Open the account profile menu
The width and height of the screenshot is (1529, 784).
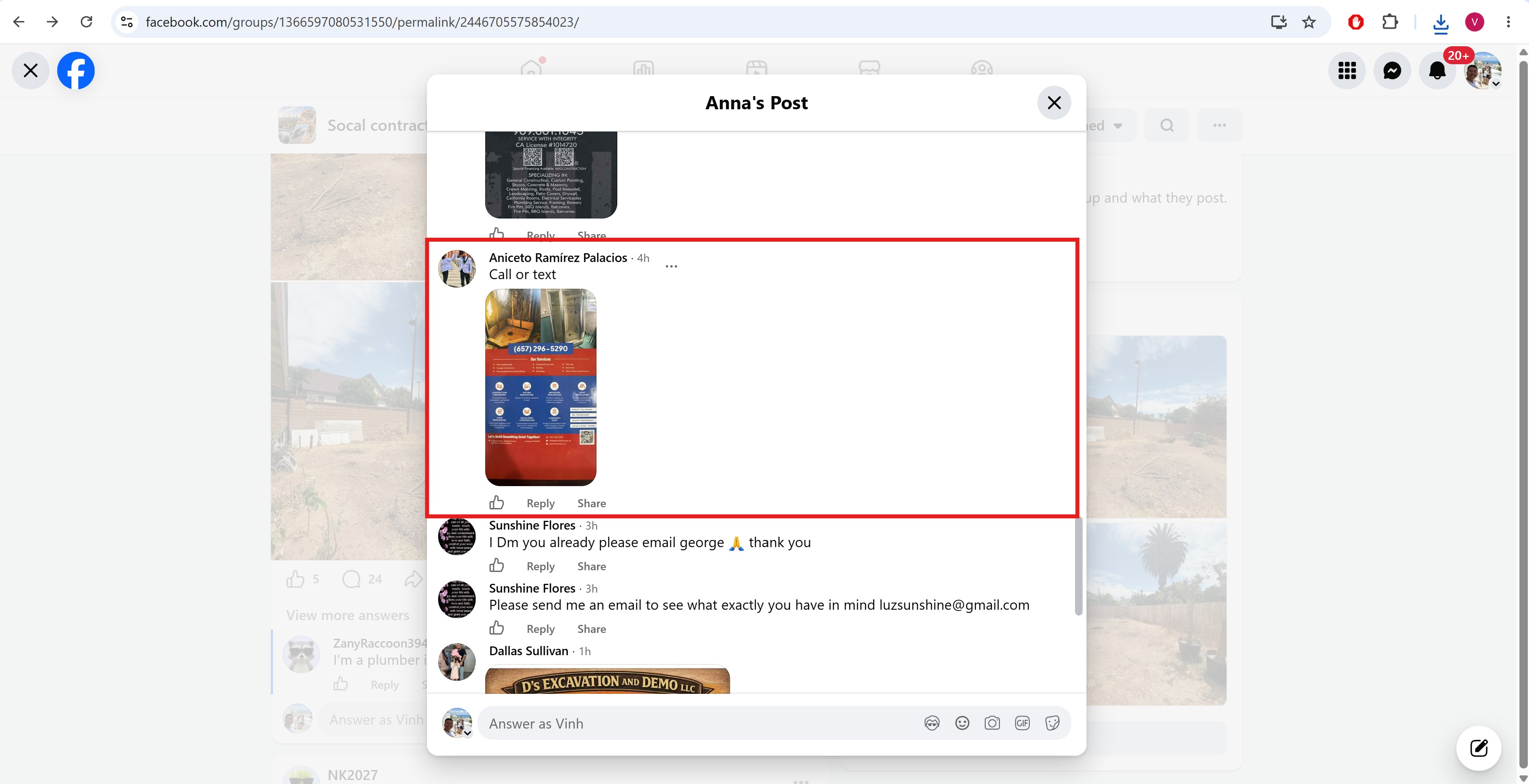click(1483, 71)
